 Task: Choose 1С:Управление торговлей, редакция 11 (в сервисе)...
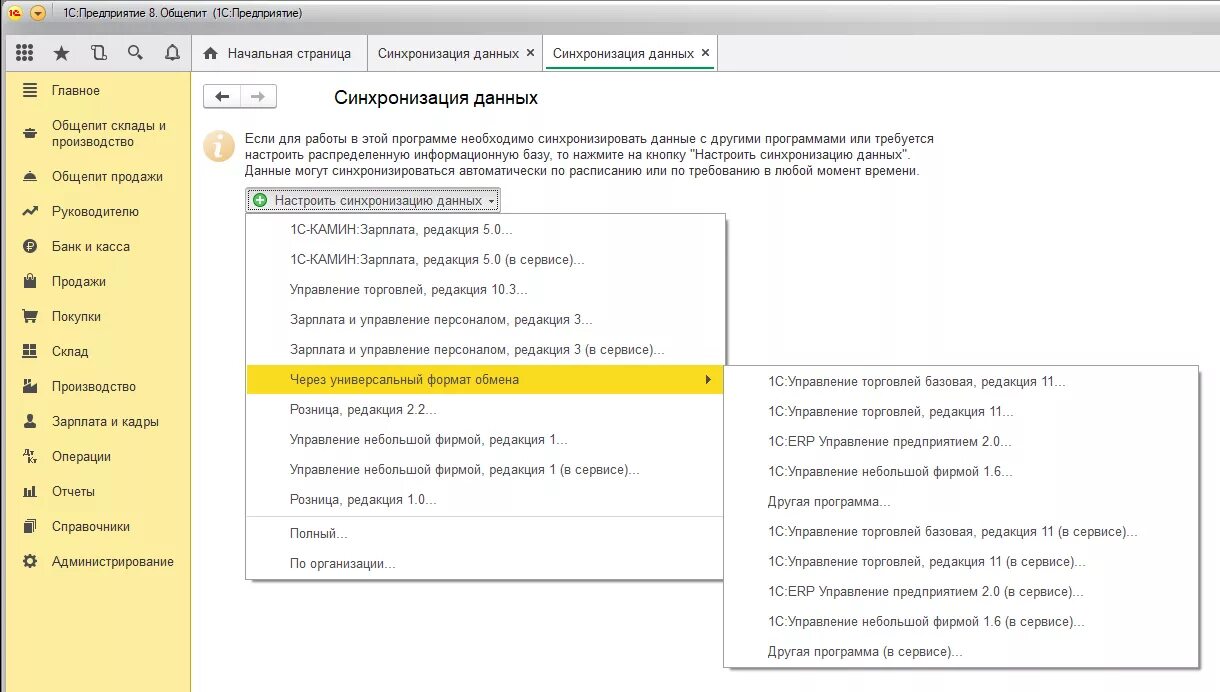[x=960, y=561]
